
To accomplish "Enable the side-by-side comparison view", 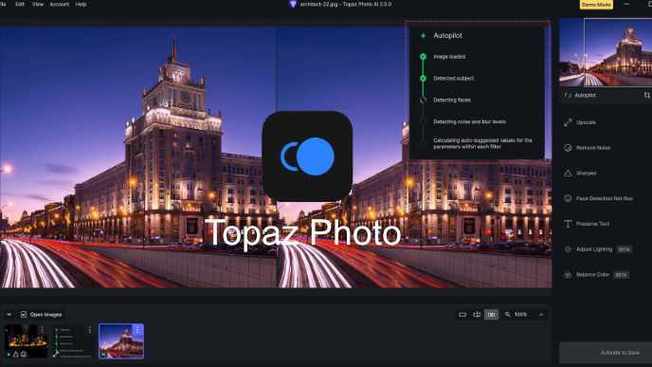I will (x=491, y=315).
